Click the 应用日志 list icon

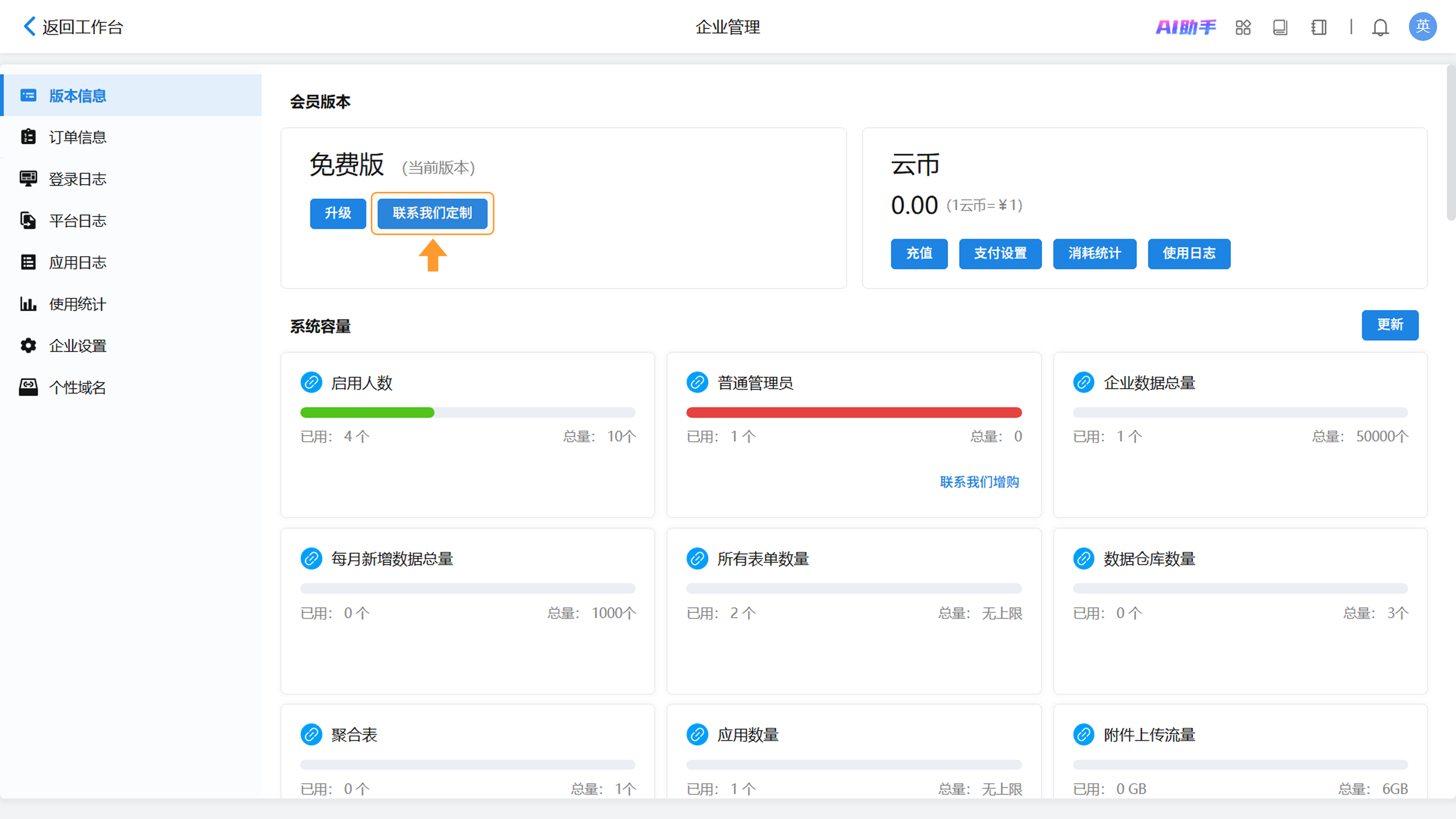28,262
